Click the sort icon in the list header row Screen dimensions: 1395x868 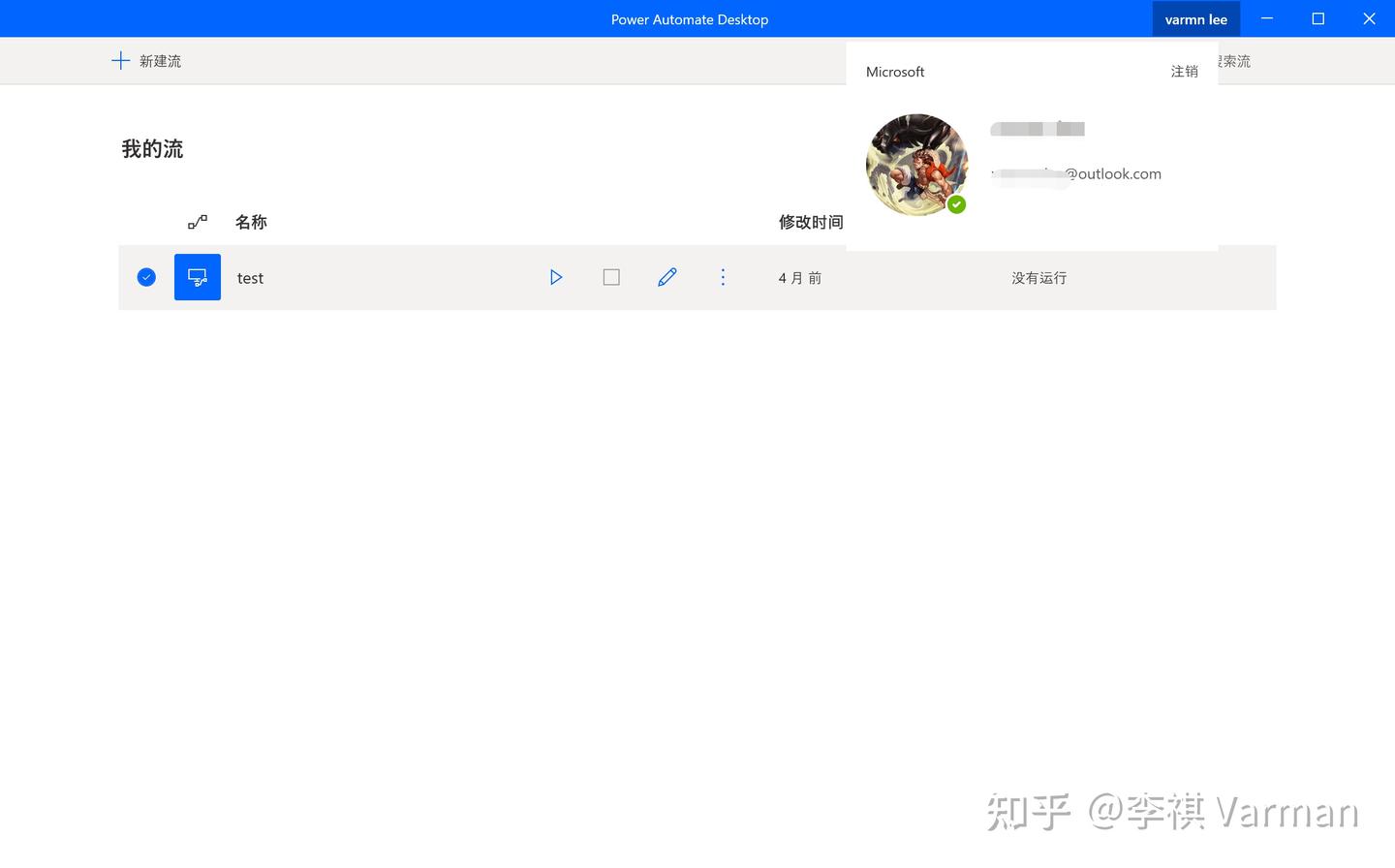point(197,221)
